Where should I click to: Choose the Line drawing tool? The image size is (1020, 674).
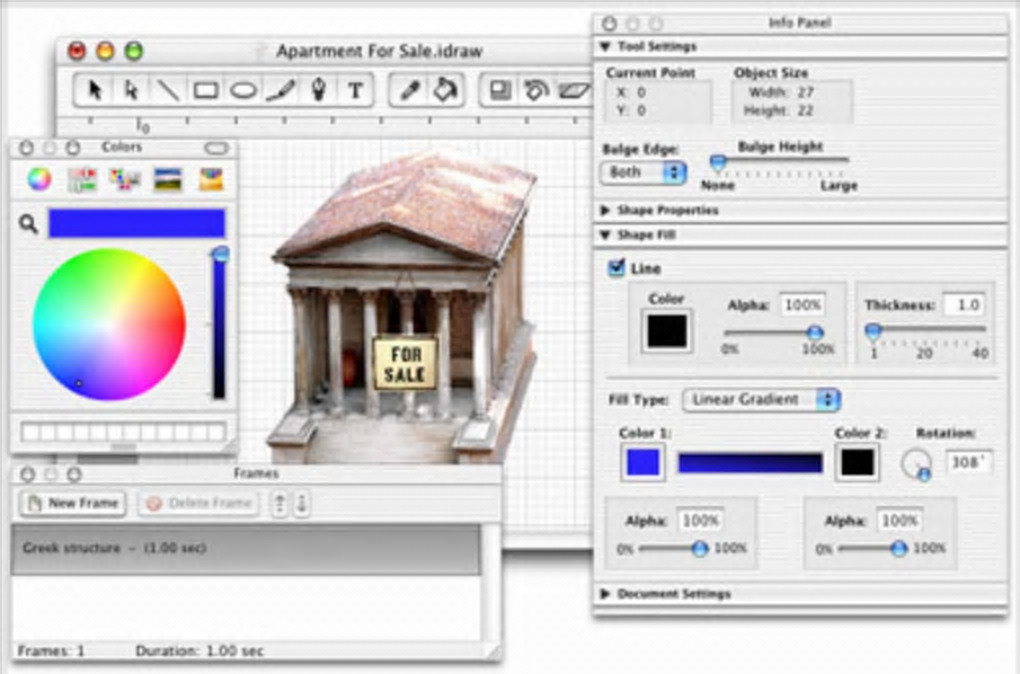tap(168, 90)
